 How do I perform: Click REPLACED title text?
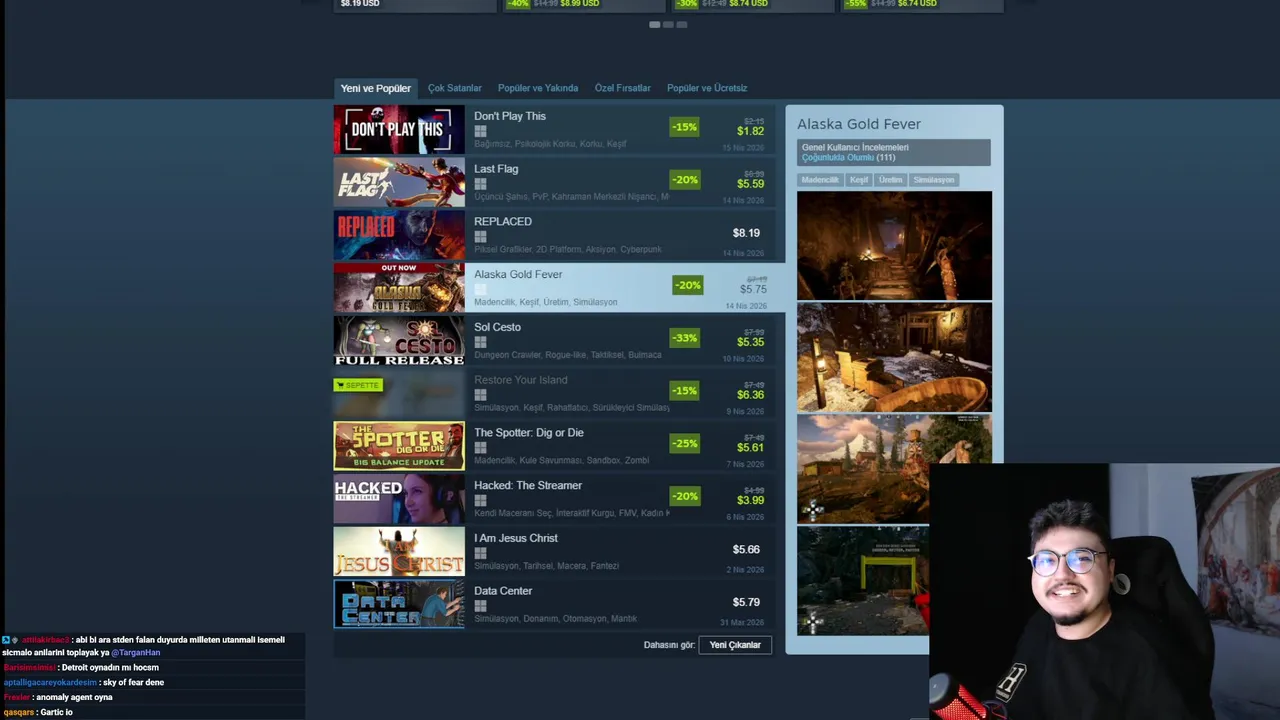[503, 222]
